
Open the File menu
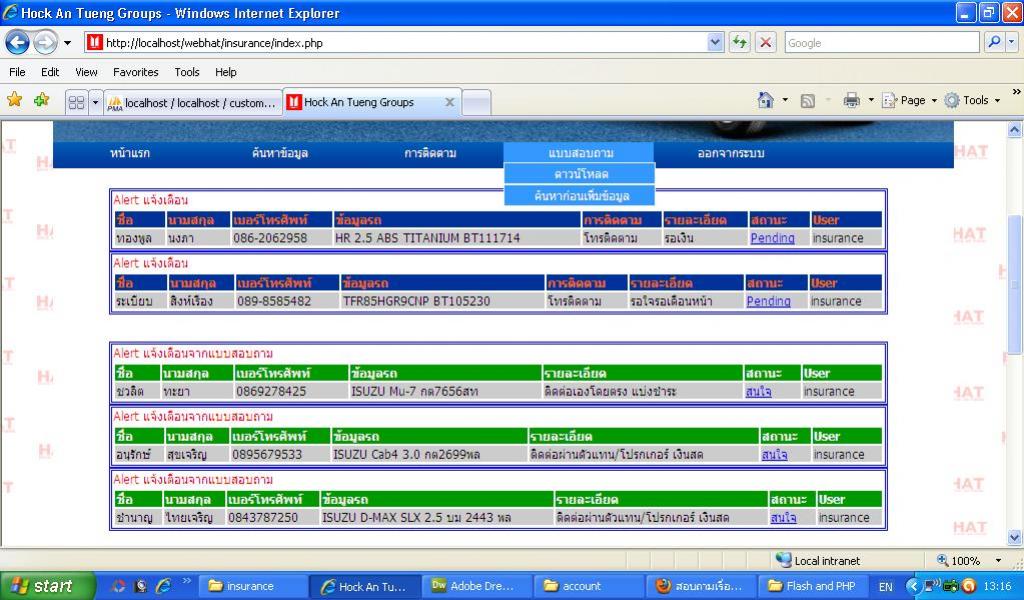coord(18,72)
